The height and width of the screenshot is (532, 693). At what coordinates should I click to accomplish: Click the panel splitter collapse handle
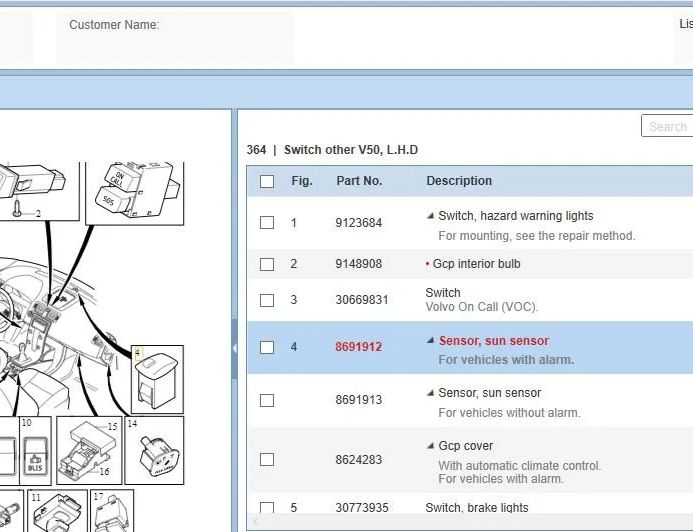(x=235, y=348)
